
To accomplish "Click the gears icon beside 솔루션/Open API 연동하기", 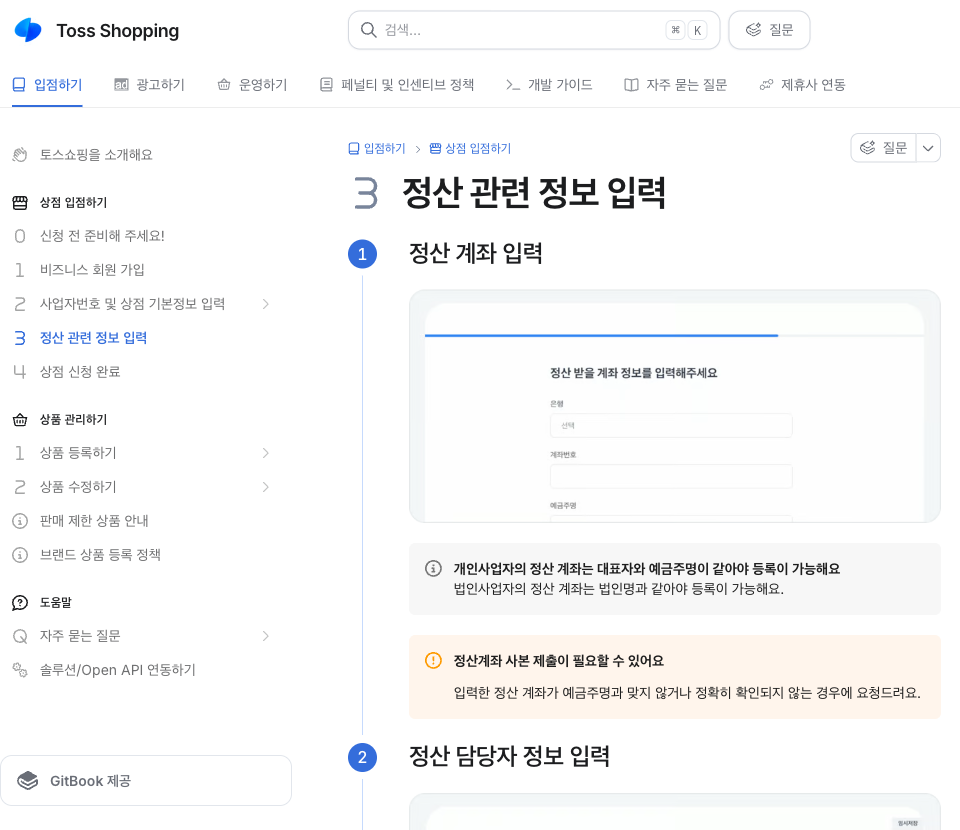I will click(x=20, y=670).
